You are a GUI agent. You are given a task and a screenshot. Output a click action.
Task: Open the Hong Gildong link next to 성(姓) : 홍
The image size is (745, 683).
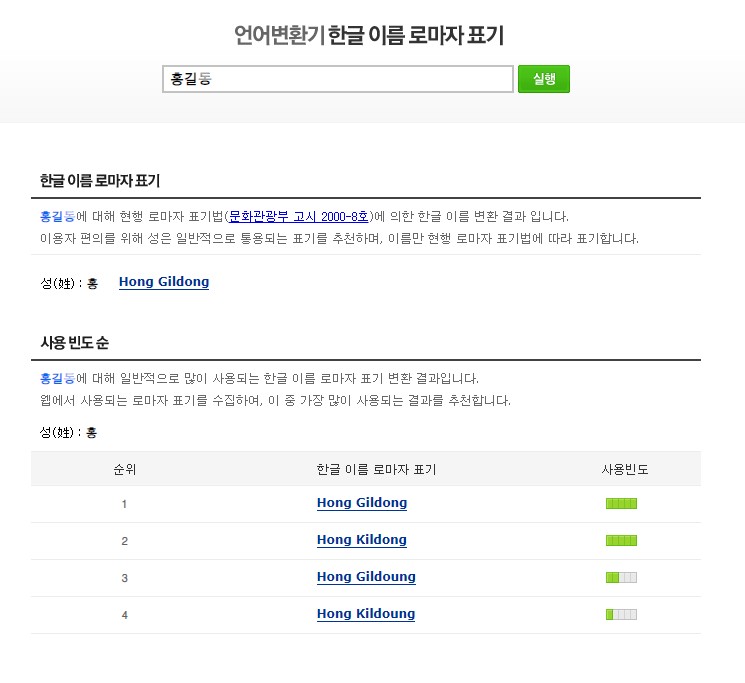click(164, 282)
